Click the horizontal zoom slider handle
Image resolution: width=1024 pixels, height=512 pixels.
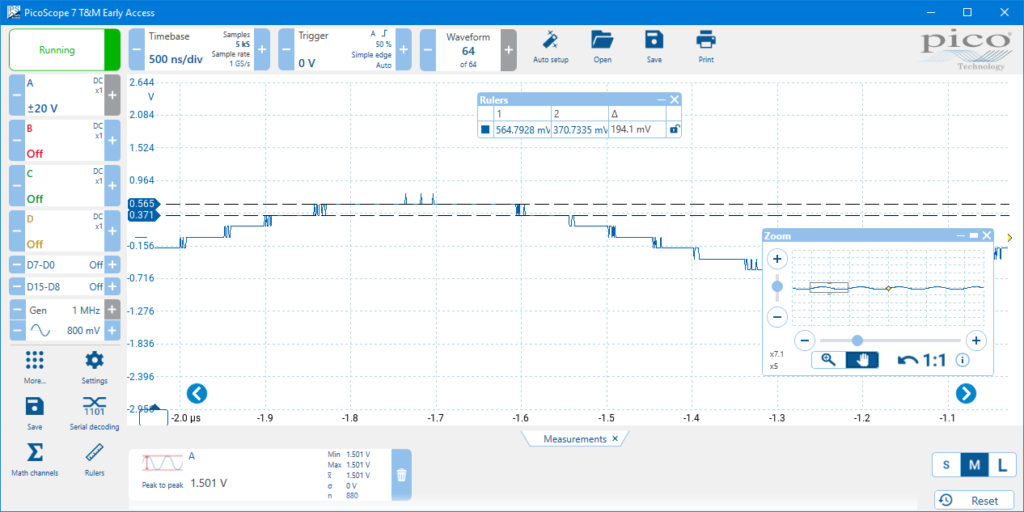(x=857, y=340)
